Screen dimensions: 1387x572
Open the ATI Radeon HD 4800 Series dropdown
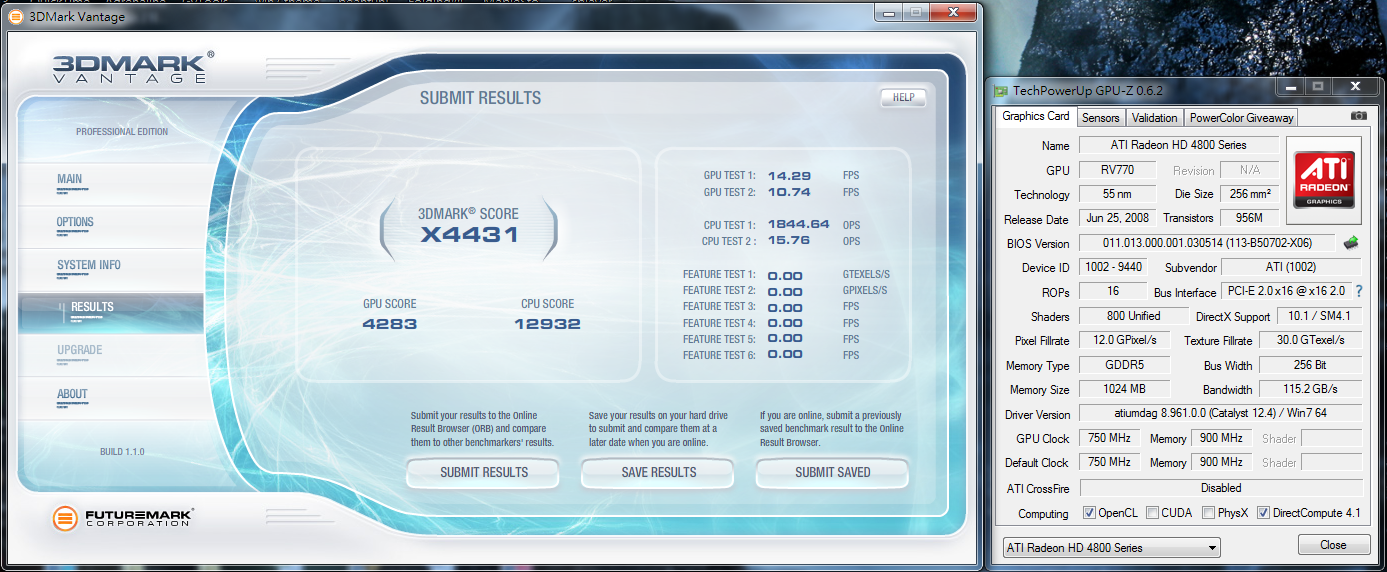tap(1111, 547)
